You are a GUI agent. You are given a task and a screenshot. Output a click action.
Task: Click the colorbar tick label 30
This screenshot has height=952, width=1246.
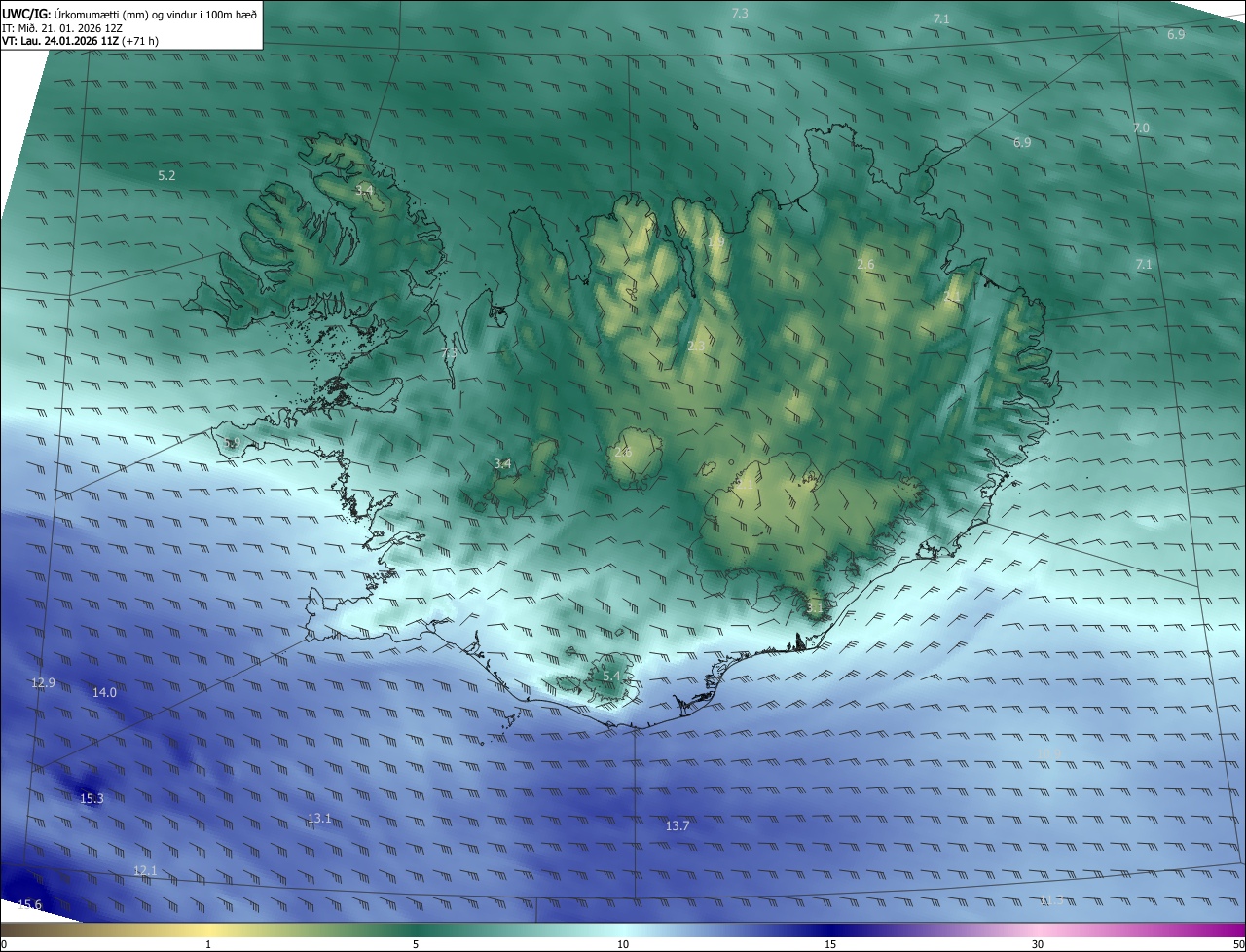(1038, 944)
